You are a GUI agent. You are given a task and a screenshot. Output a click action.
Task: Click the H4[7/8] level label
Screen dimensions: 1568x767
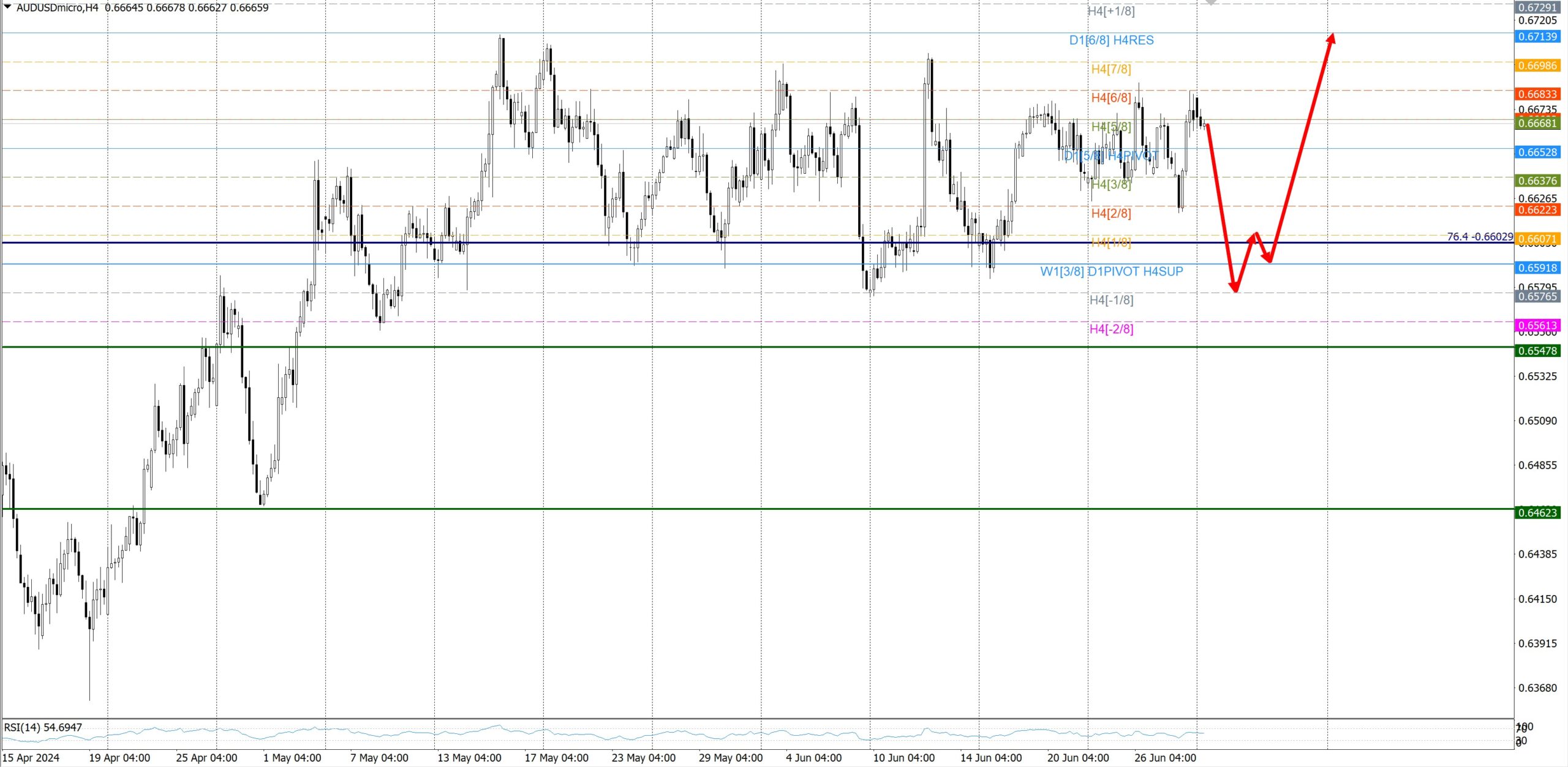pyautogui.click(x=1111, y=69)
